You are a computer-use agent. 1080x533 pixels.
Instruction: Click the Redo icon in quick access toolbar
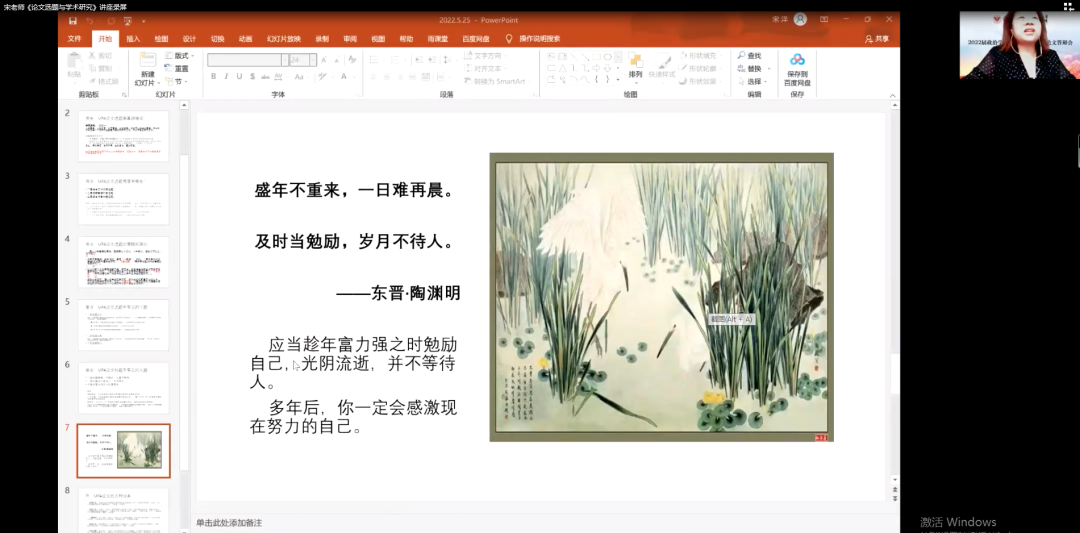pyautogui.click(x=111, y=21)
